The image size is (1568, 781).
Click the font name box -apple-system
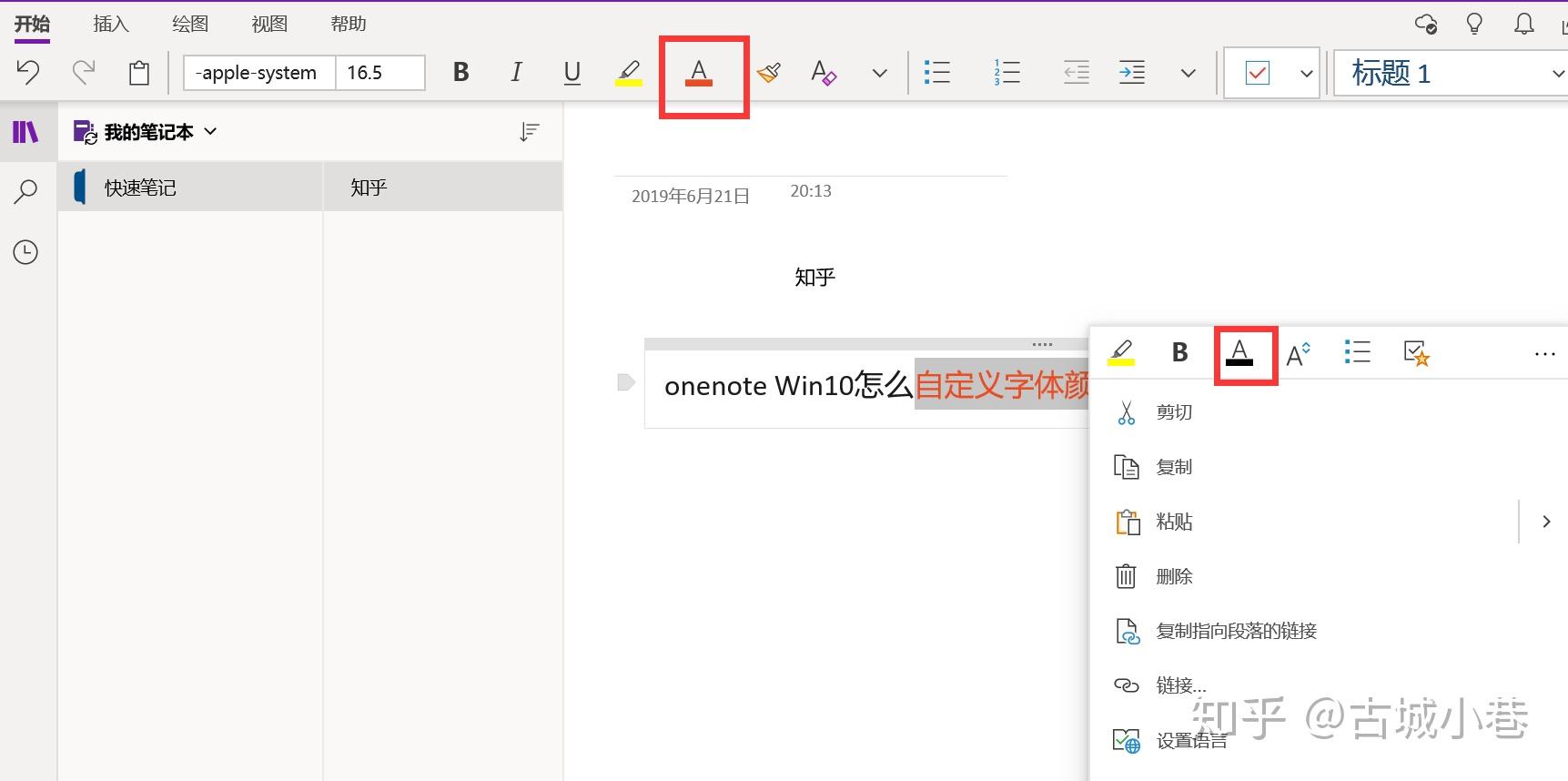(259, 73)
